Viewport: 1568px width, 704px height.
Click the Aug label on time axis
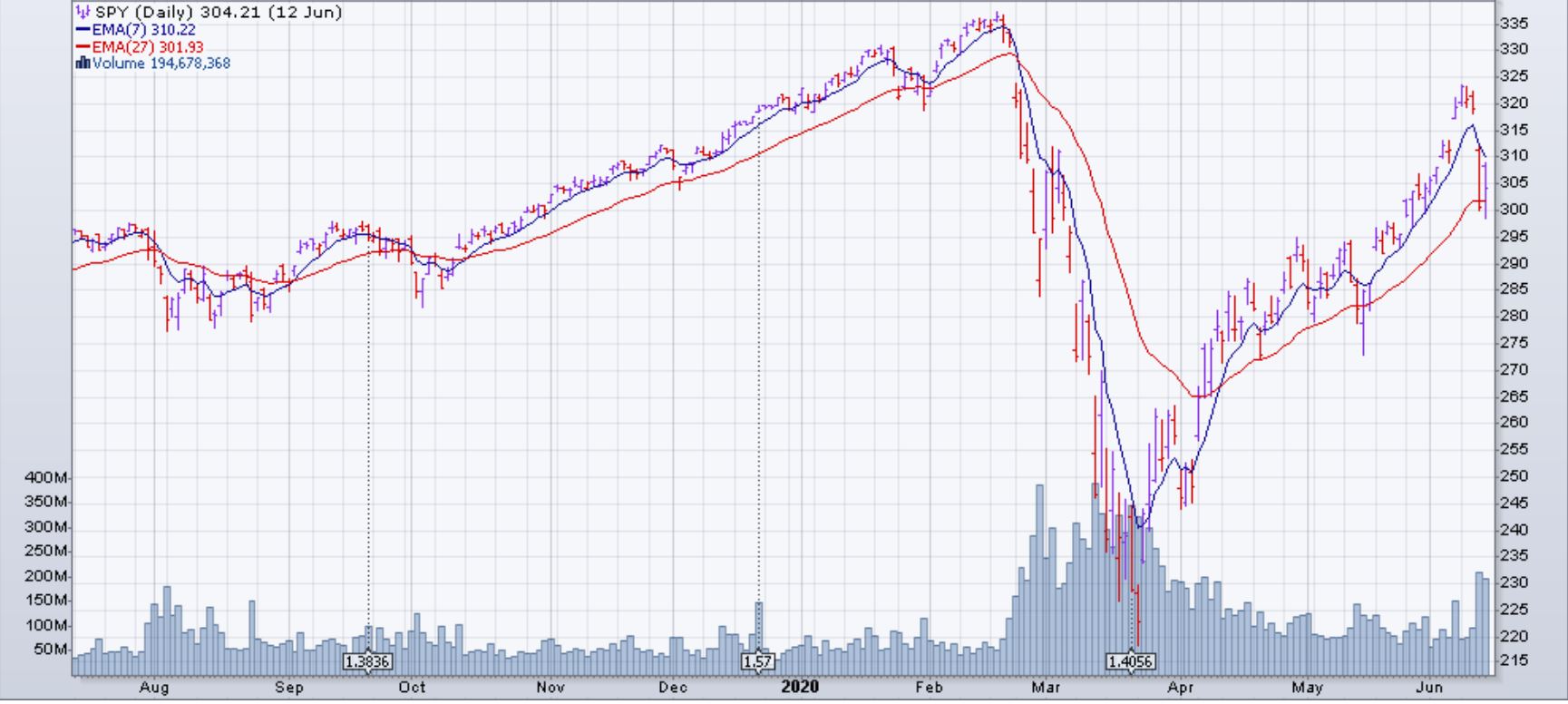[154, 688]
